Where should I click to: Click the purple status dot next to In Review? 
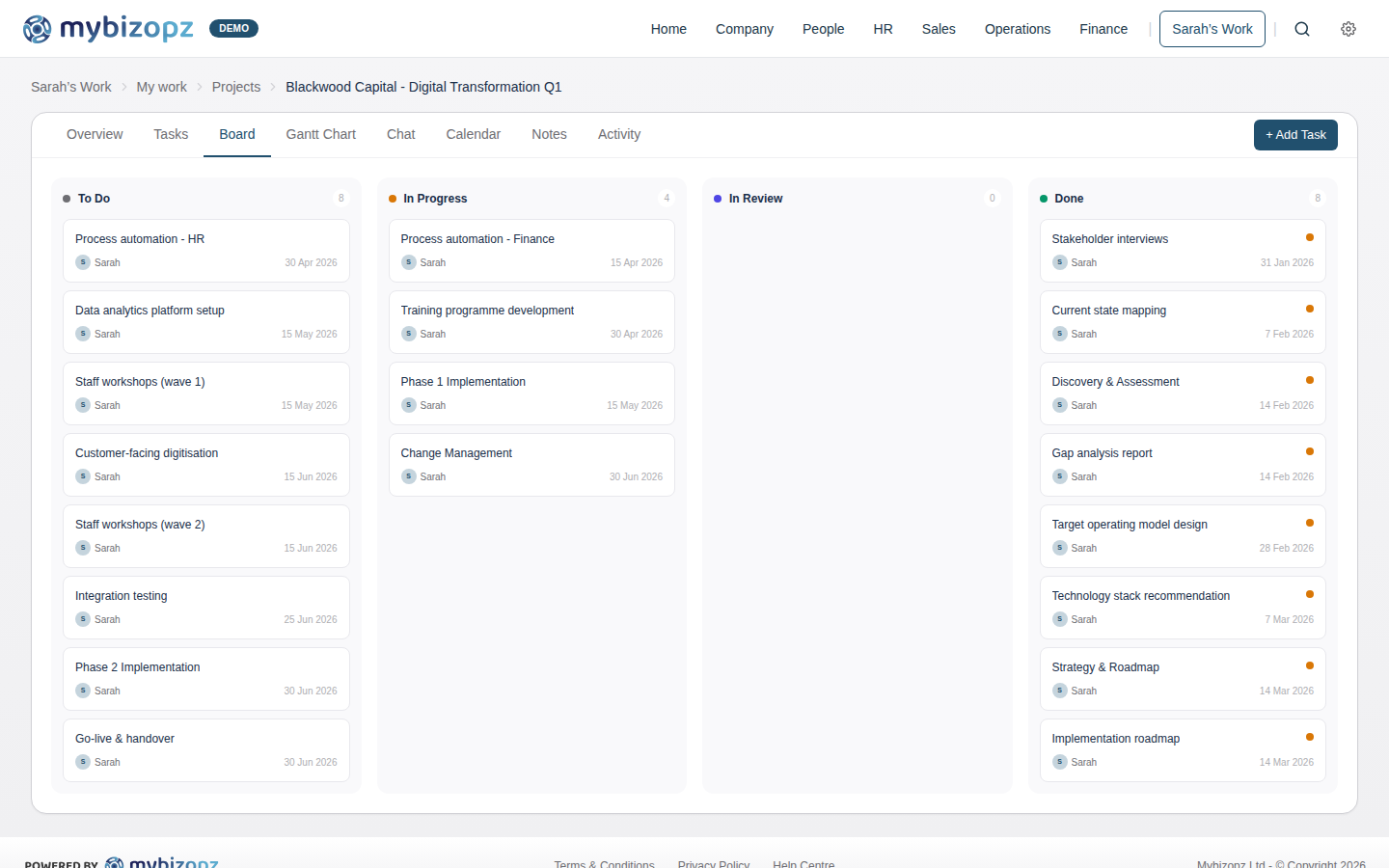point(717,198)
